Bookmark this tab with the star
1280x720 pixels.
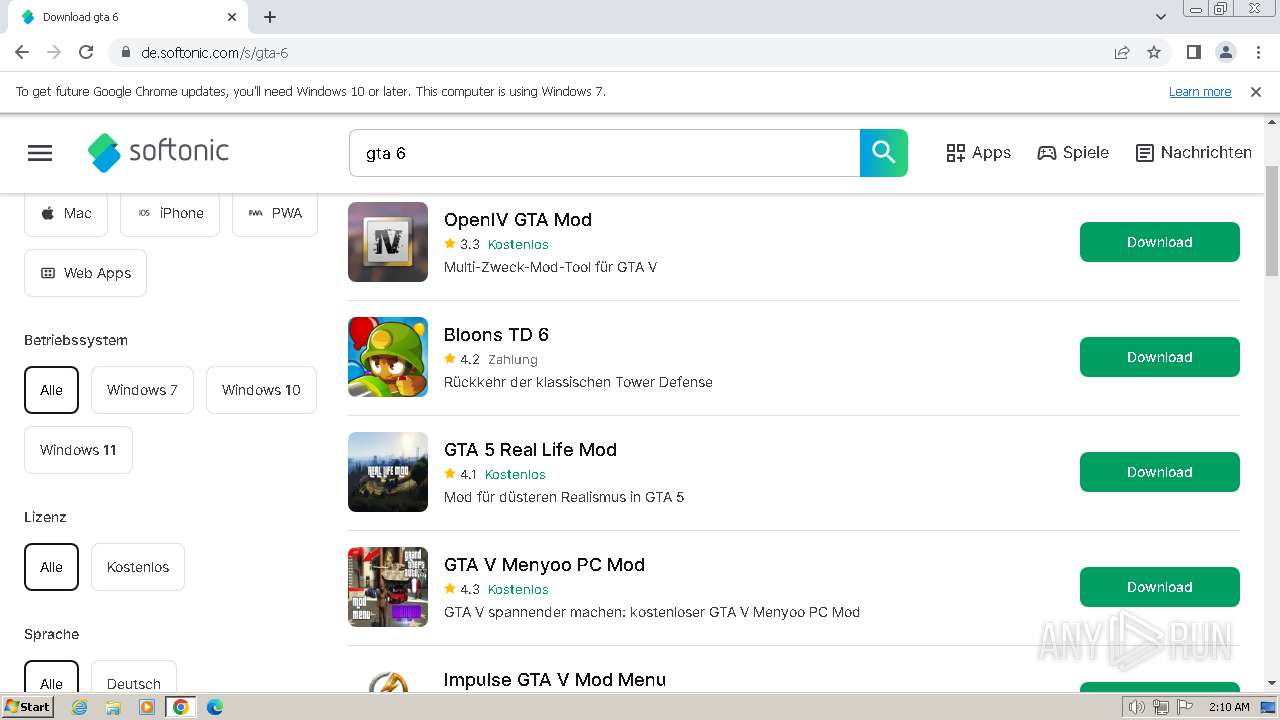(x=1154, y=52)
